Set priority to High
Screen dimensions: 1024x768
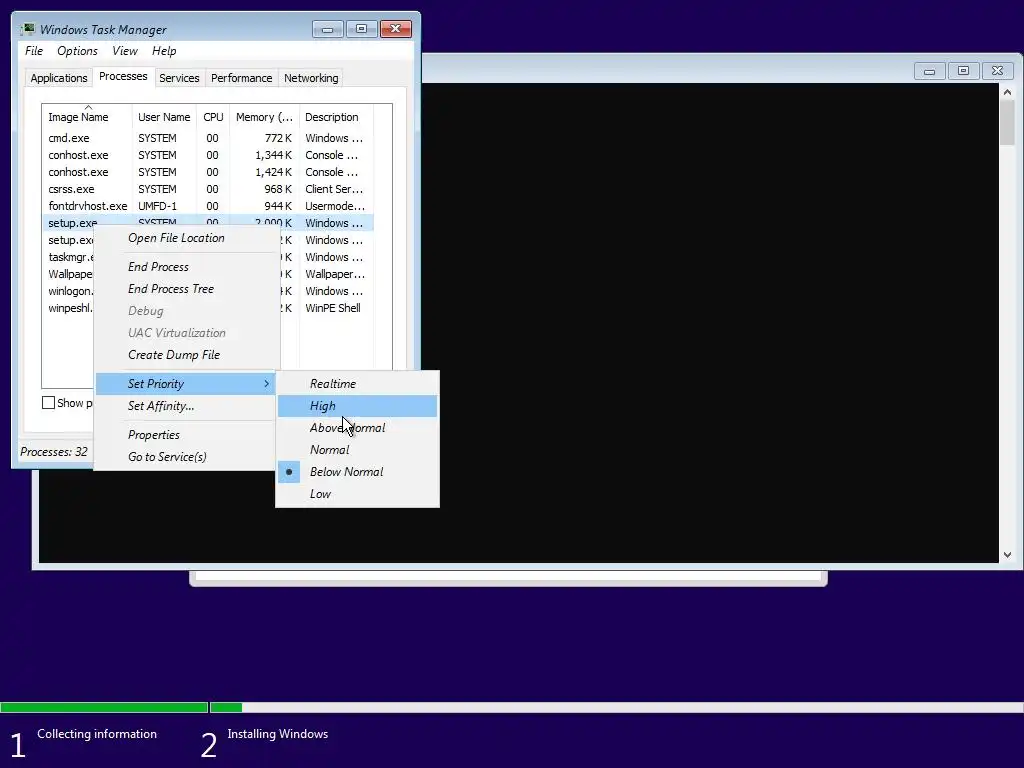pos(357,406)
